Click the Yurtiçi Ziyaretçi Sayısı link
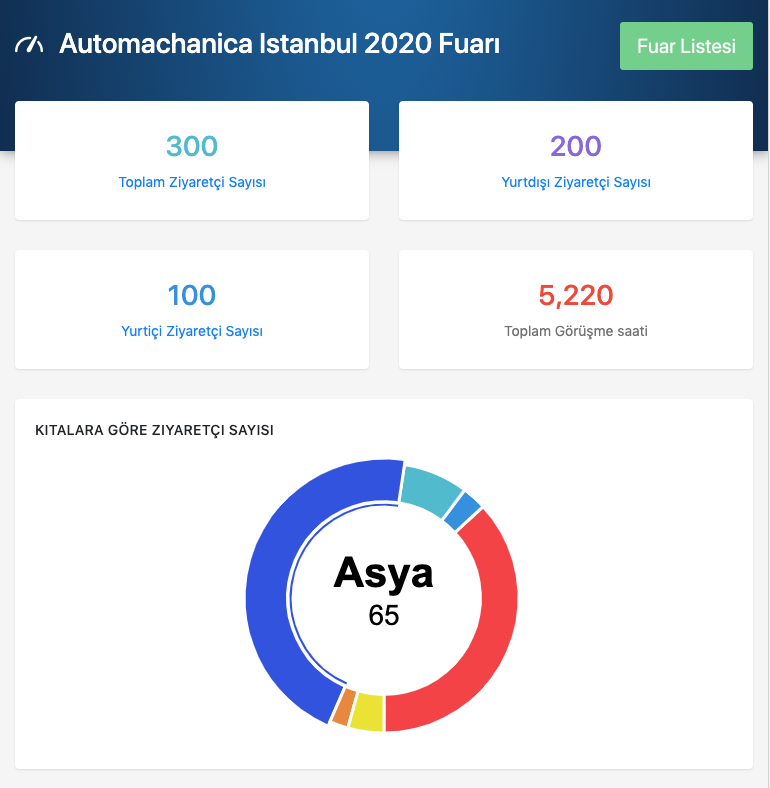The width and height of the screenshot is (770, 788). [192, 331]
